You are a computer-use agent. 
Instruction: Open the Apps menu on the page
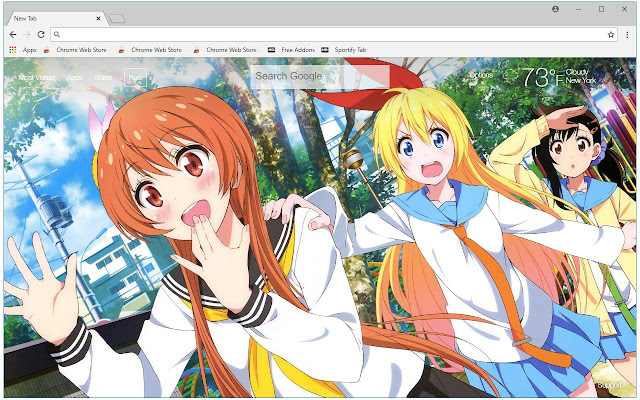[x=75, y=78]
